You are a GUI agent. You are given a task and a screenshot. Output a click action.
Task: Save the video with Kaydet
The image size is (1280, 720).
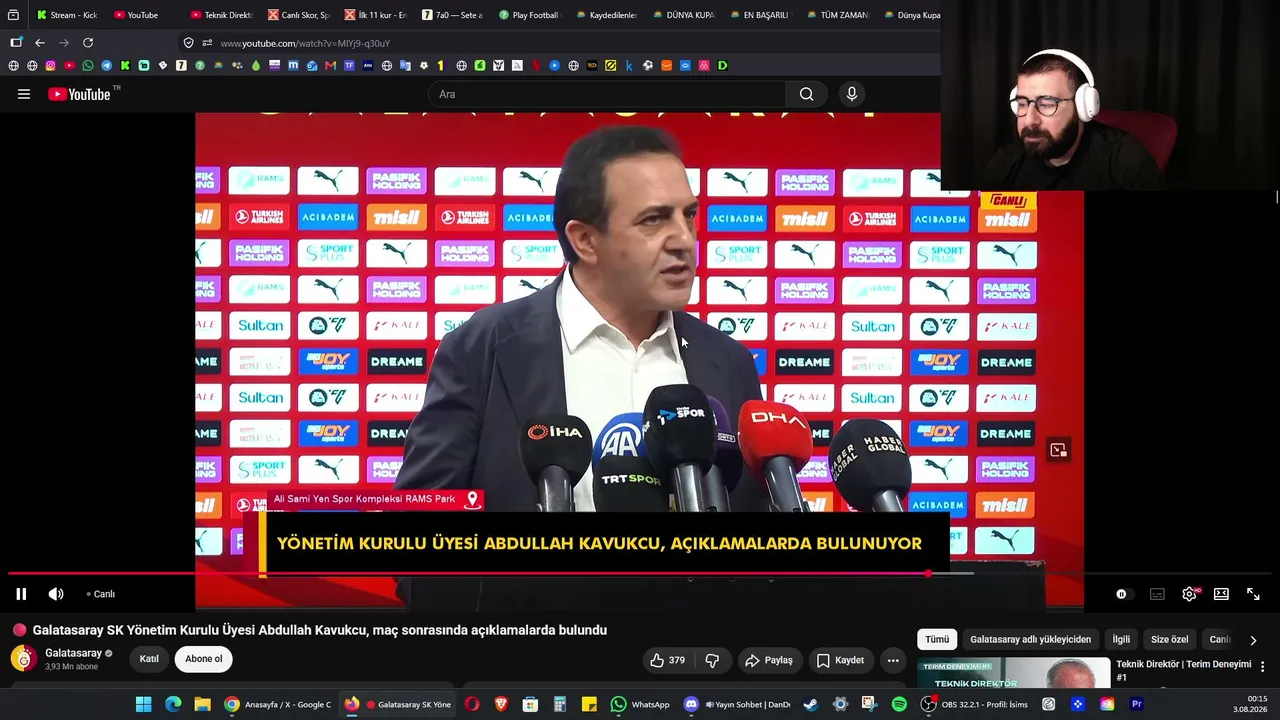point(840,660)
